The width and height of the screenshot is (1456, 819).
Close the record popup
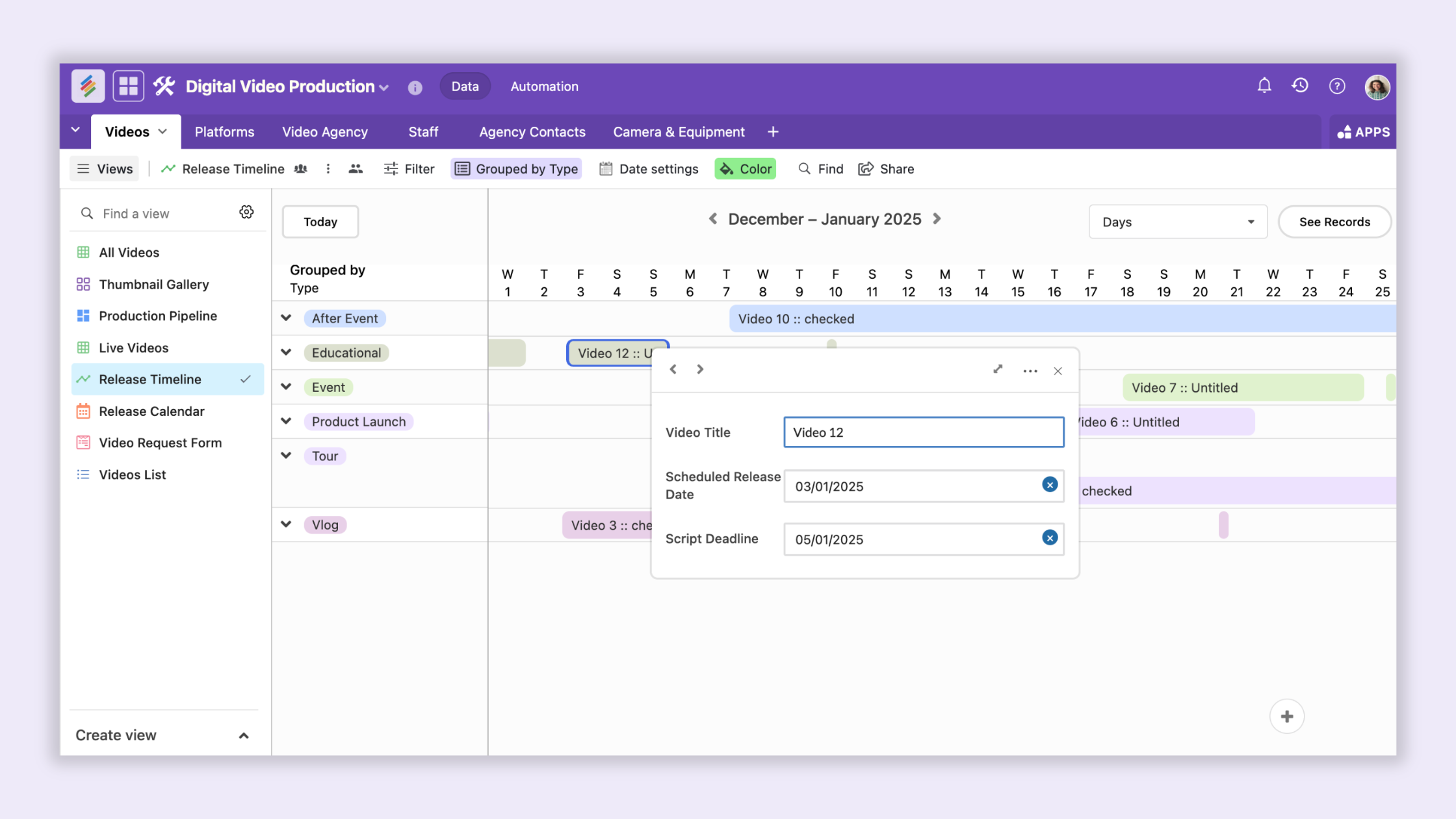click(1058, 371)
